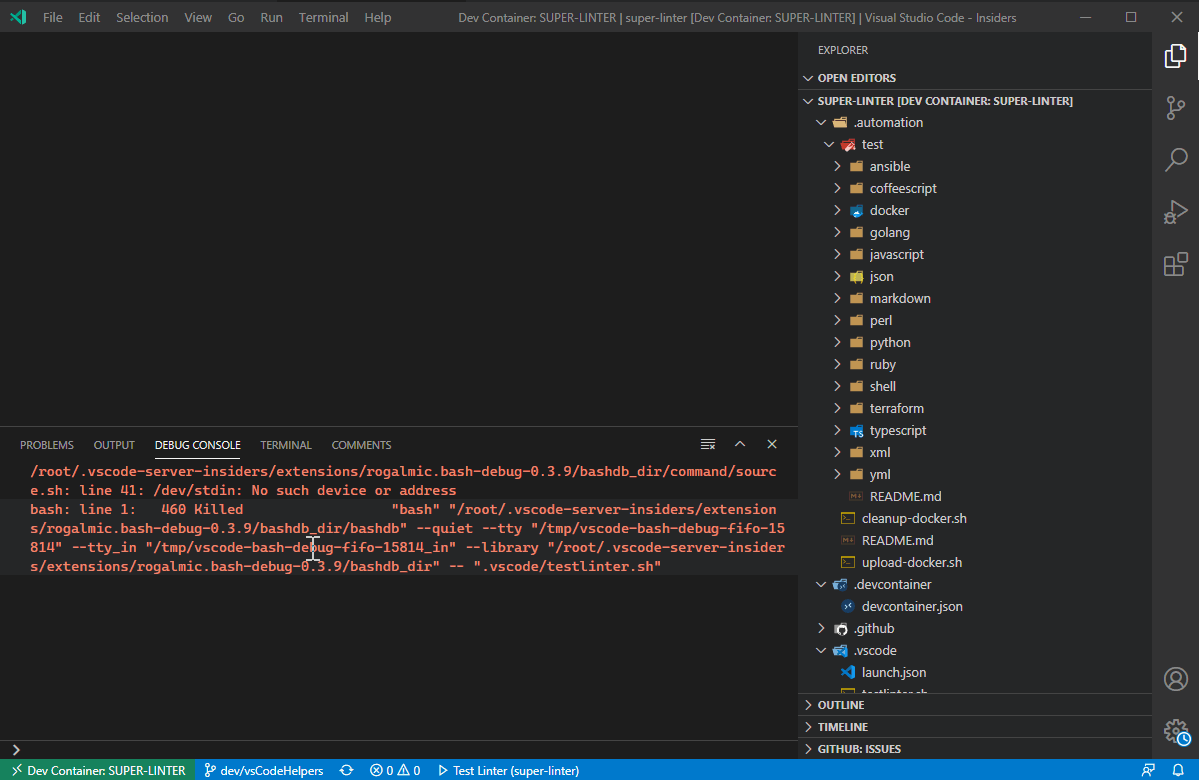
Task: Expand the markdown folder
Action: (975, 299)
